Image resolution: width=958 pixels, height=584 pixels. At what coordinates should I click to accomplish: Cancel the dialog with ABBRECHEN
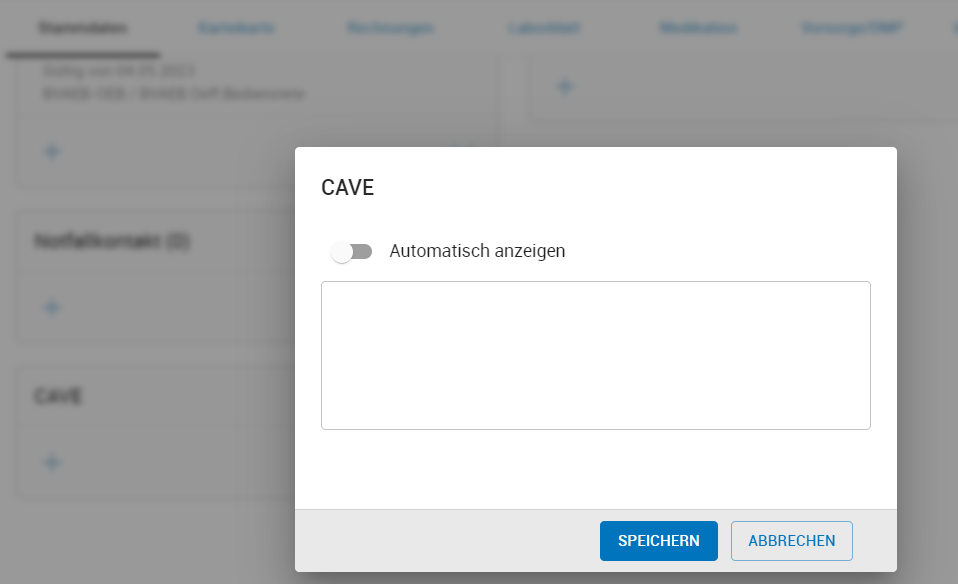click(x=791, y=540)
